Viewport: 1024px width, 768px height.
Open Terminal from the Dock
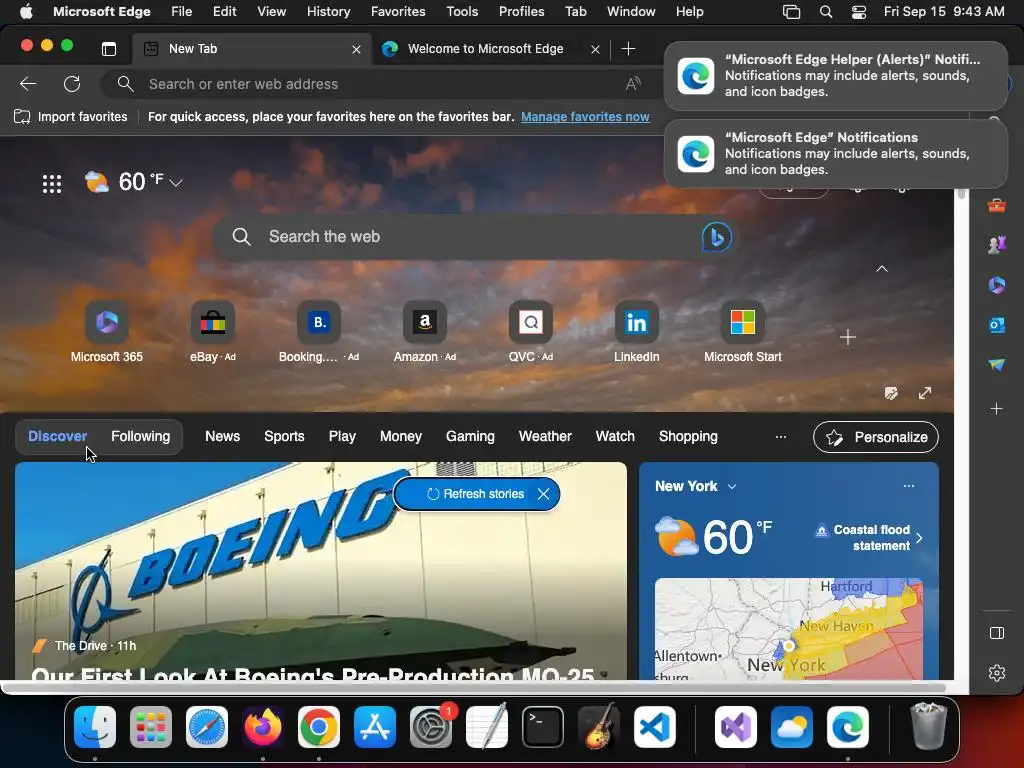tap(543, 727)
